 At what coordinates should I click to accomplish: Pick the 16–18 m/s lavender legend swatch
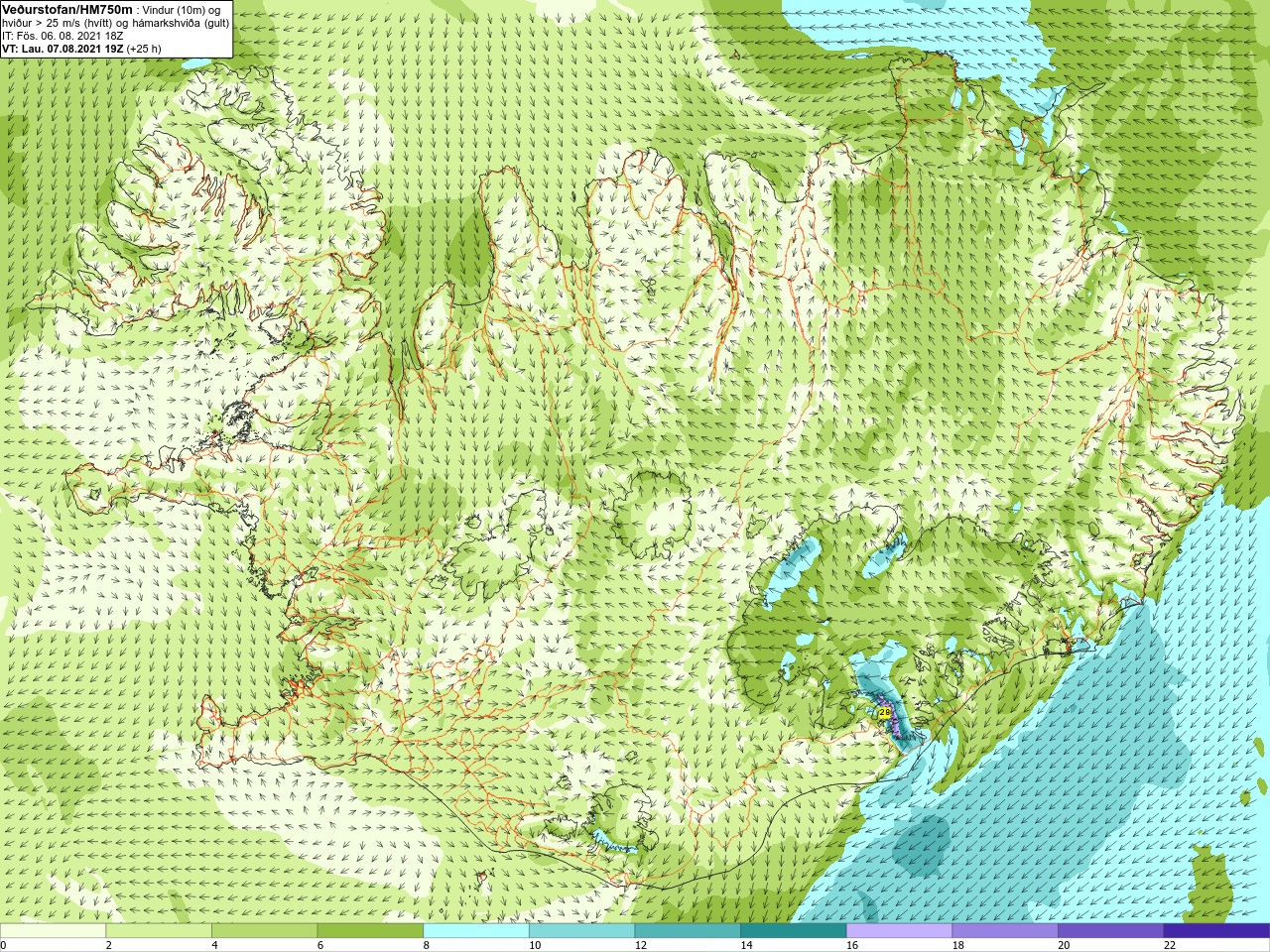pos(899,930)
